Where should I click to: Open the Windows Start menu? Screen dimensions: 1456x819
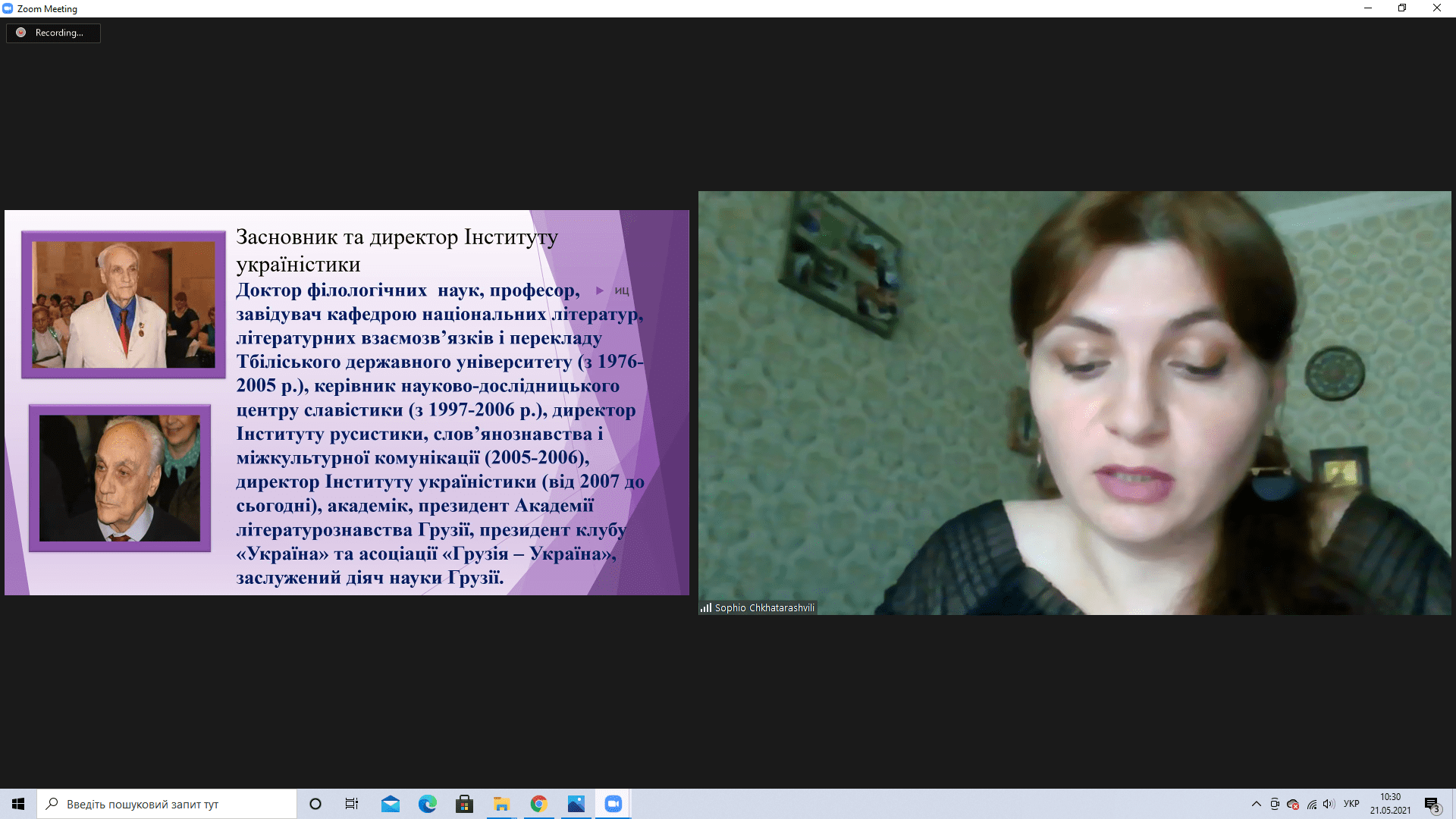pos(18,804)
